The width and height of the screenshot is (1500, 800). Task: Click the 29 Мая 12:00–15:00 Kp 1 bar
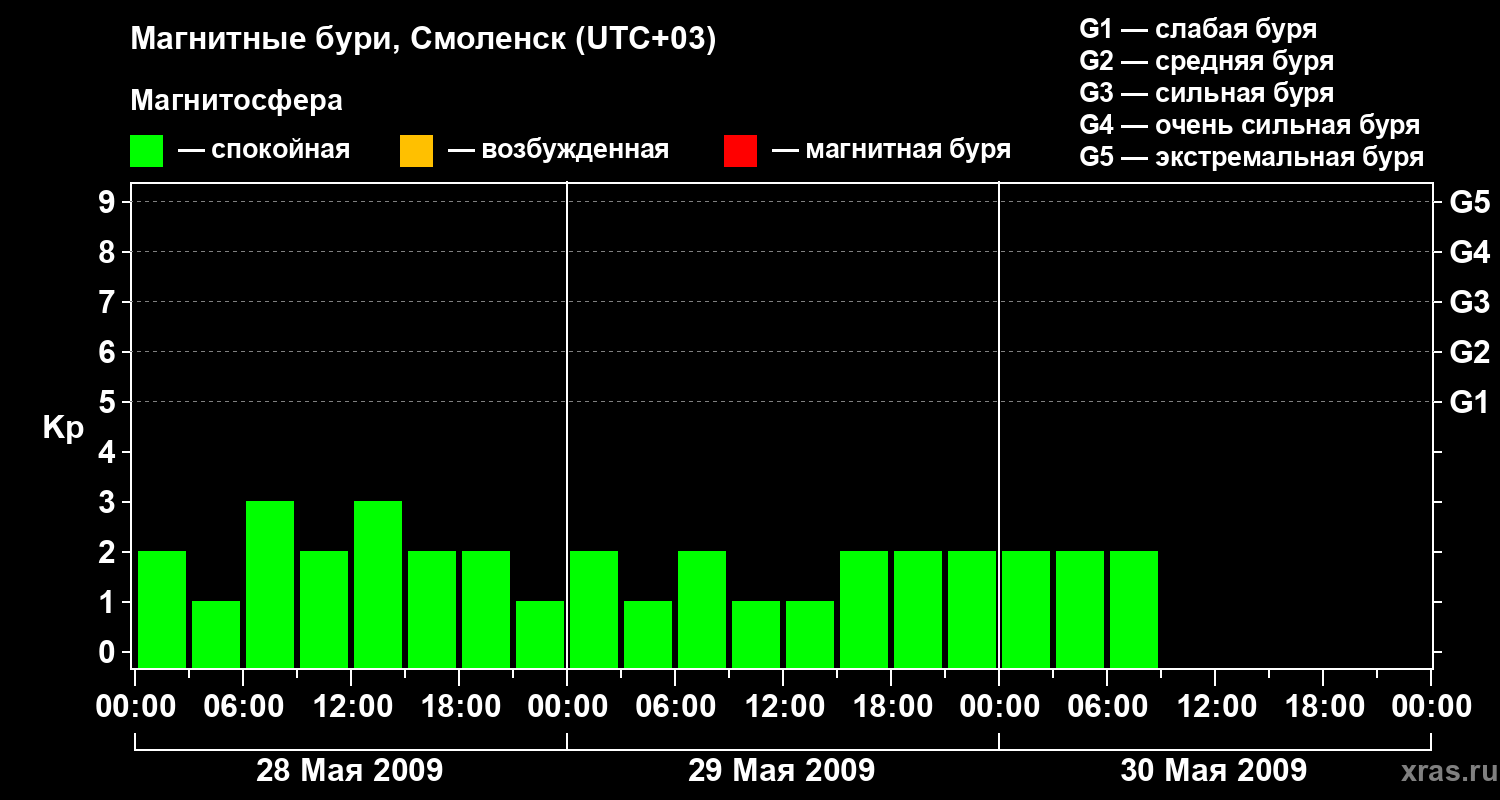(x=810, y=634)
